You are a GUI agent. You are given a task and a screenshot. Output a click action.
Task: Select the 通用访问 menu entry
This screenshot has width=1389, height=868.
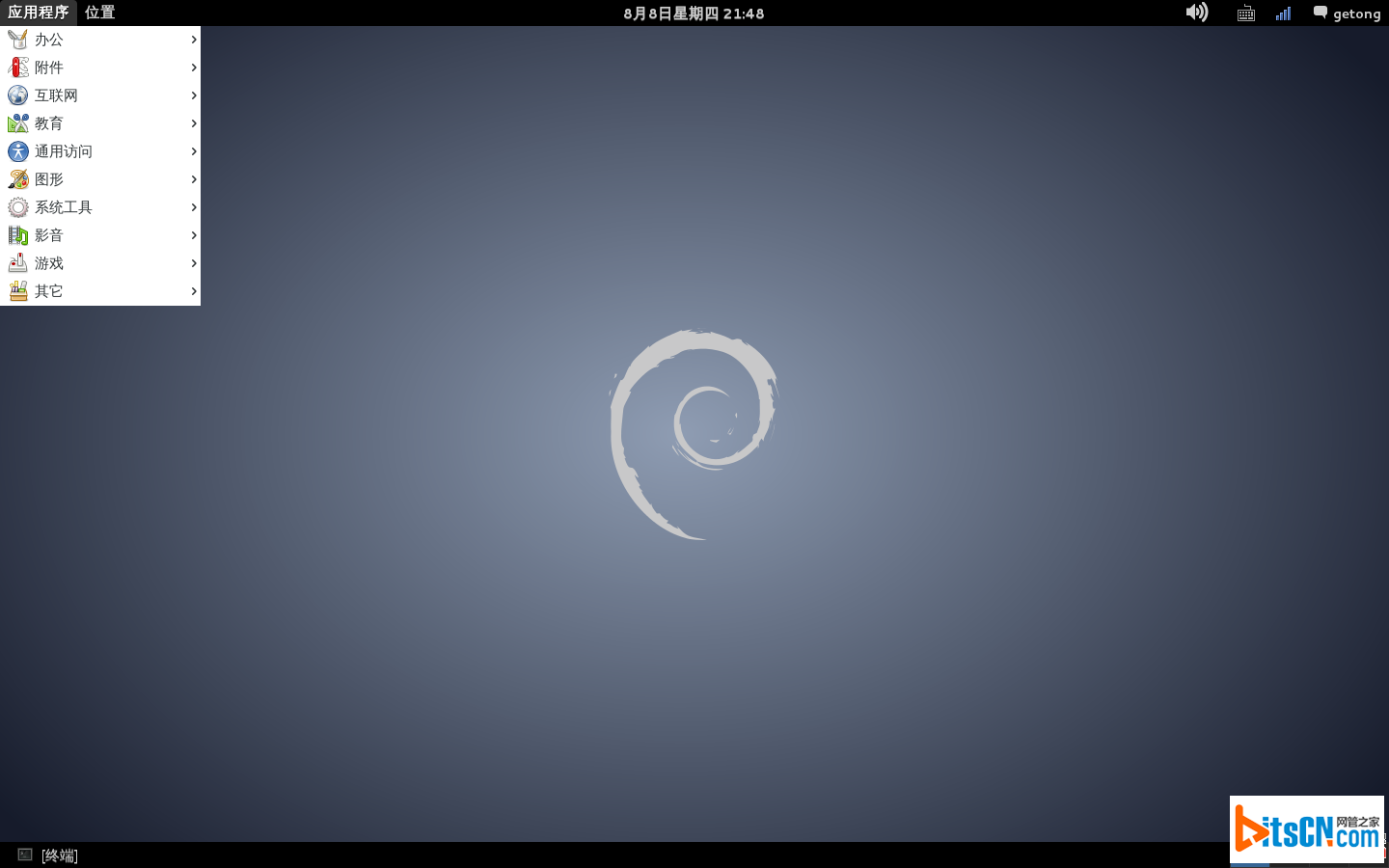[100, 151]
